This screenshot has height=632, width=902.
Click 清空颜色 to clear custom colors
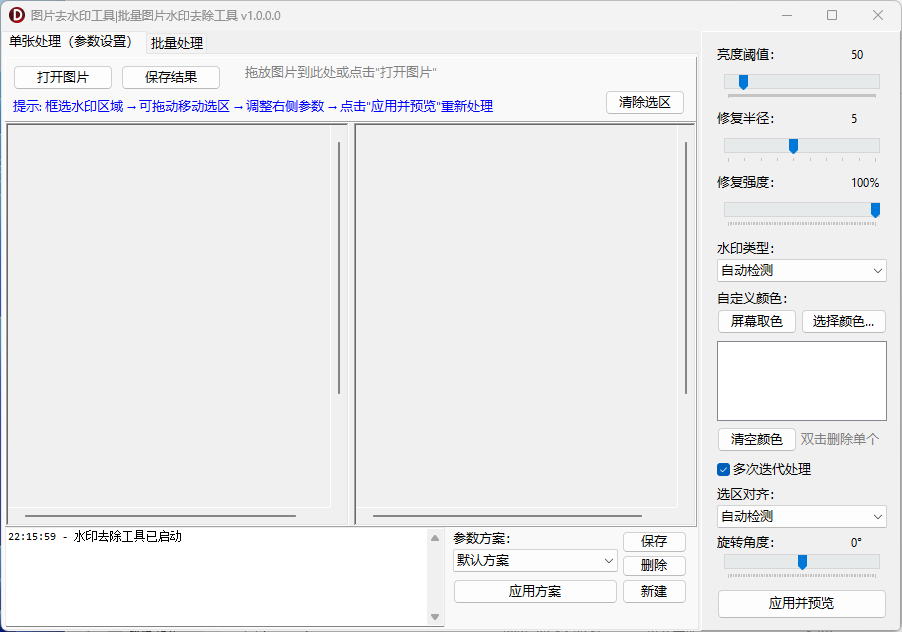[x=755, y=439]
